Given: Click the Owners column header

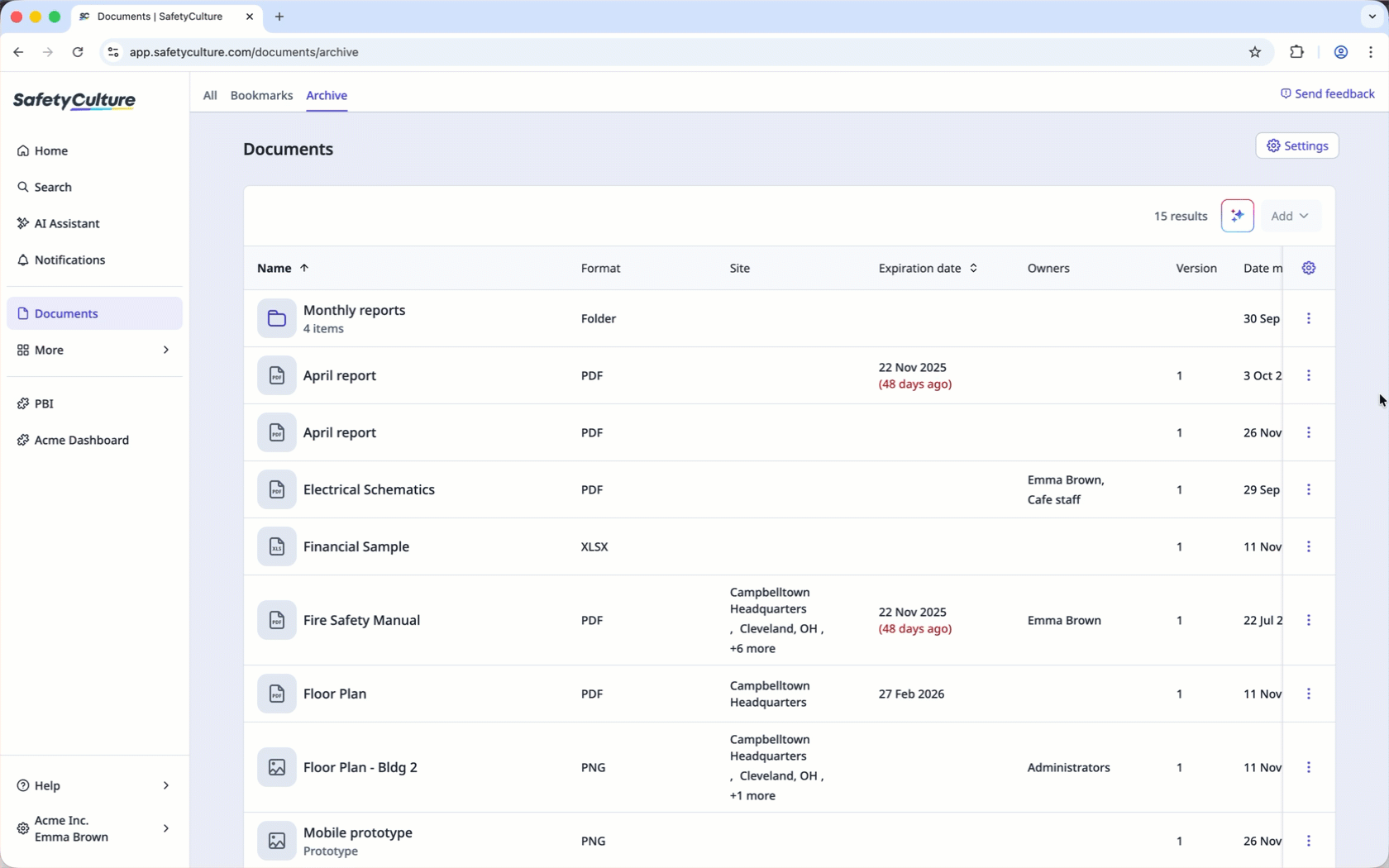Looking at the screenshot, I should click(x=1048, y=268).
